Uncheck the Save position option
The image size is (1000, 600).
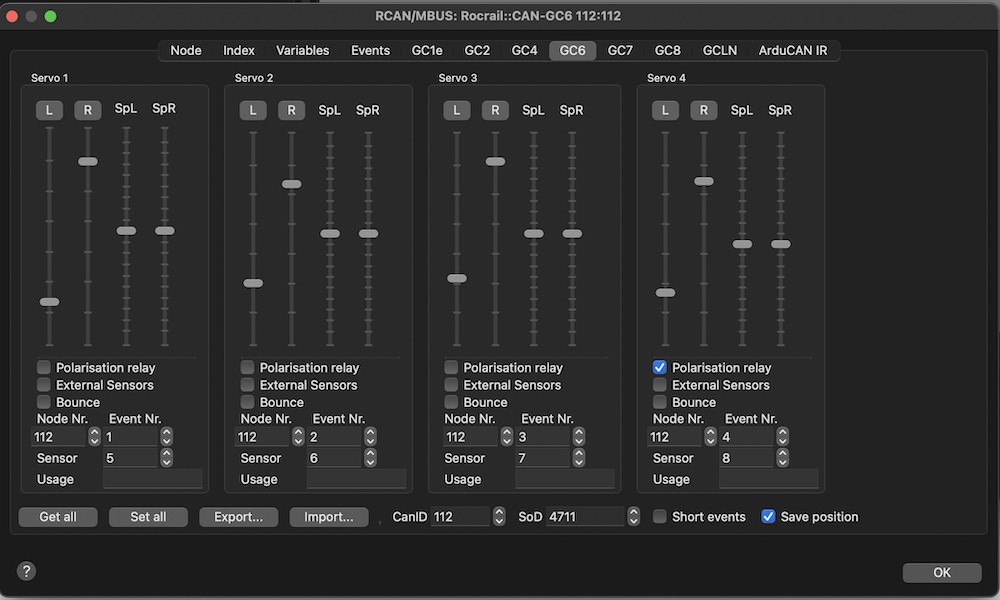(768, 517)
